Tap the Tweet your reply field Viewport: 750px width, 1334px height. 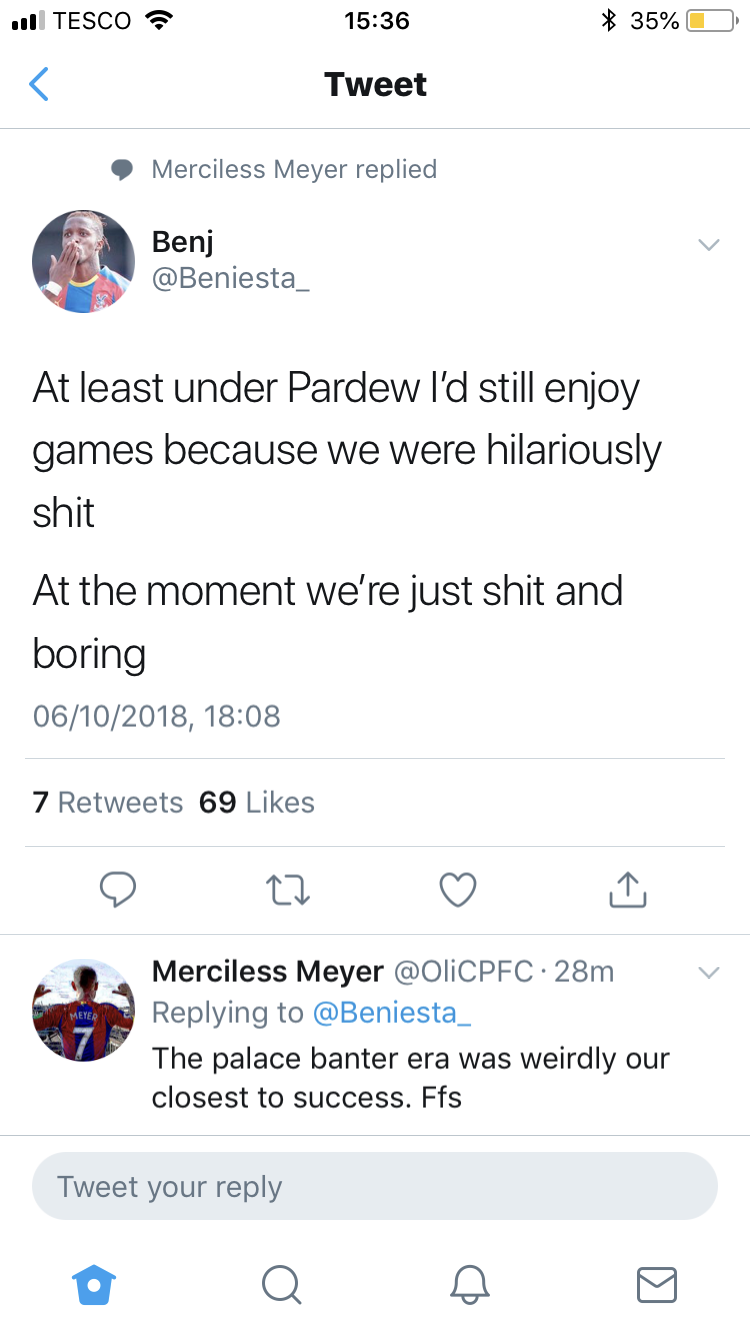tap(375, 1187)
